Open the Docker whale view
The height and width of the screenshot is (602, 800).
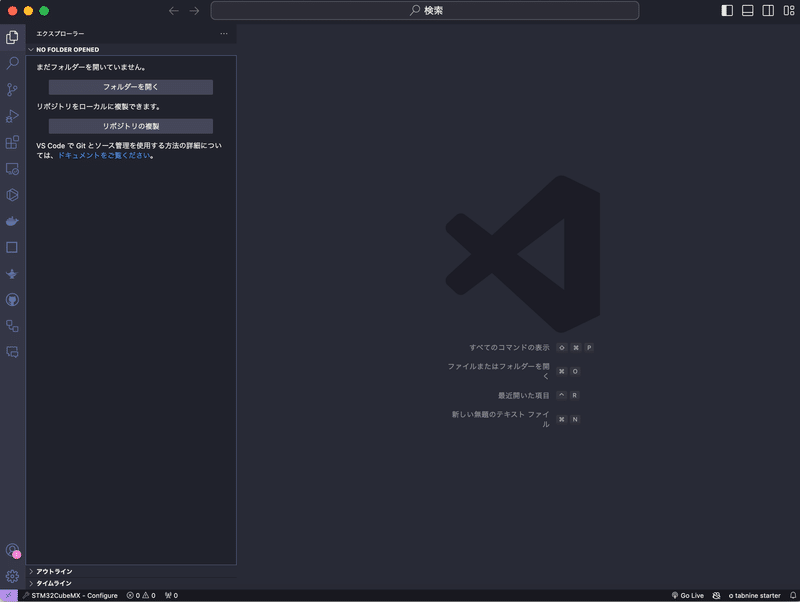pyautogui.click(x=12, y=221)
